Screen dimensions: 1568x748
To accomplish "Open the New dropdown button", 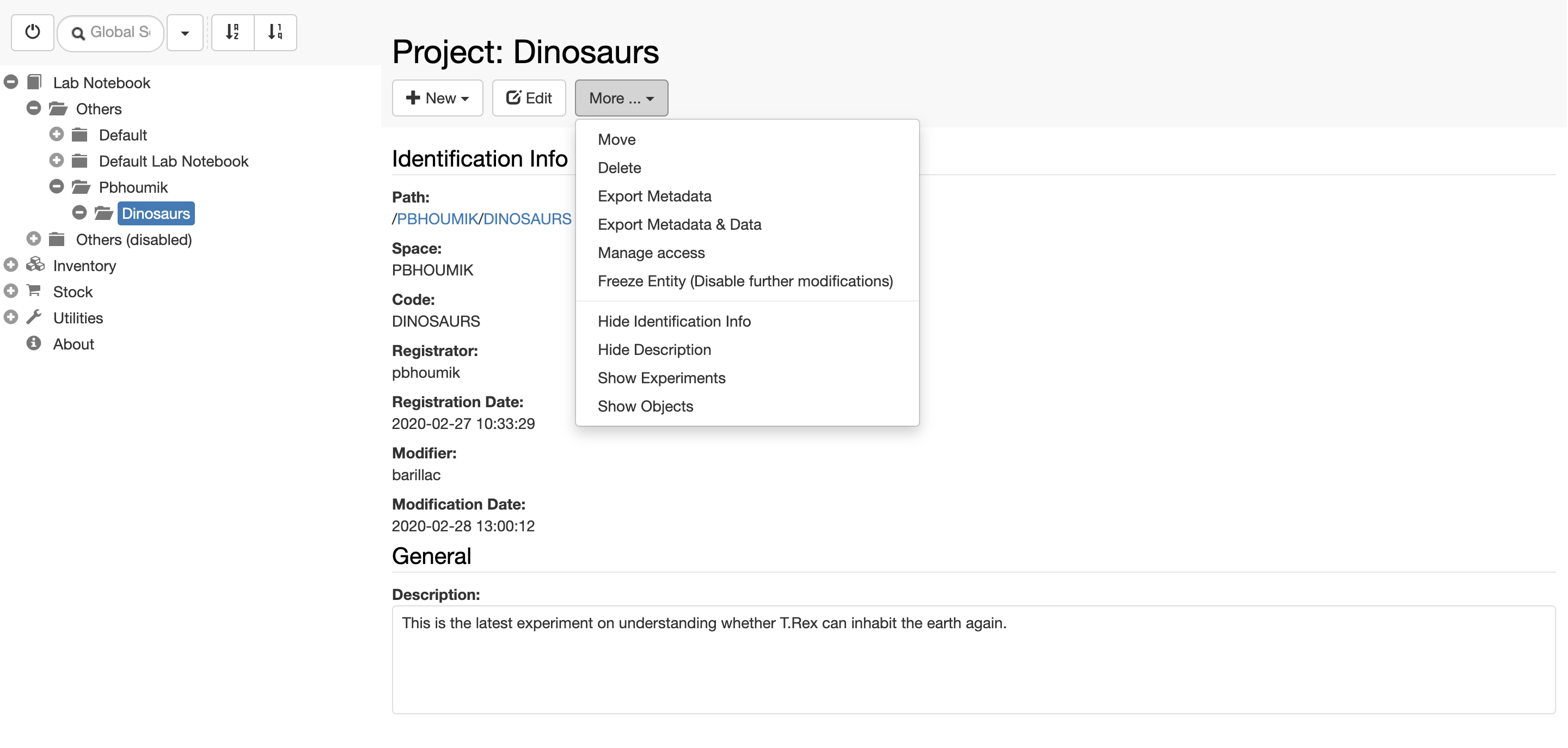I will pos(438,98).
